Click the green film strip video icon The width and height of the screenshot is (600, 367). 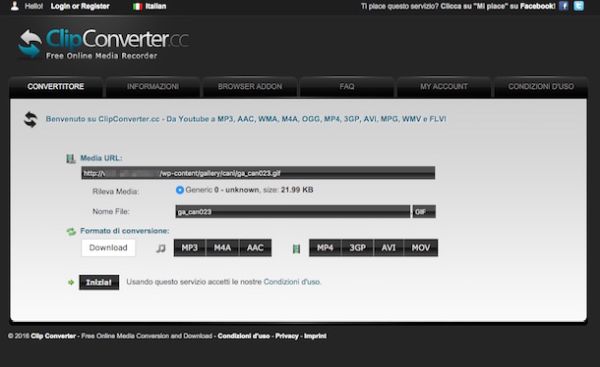coord(296,249)
